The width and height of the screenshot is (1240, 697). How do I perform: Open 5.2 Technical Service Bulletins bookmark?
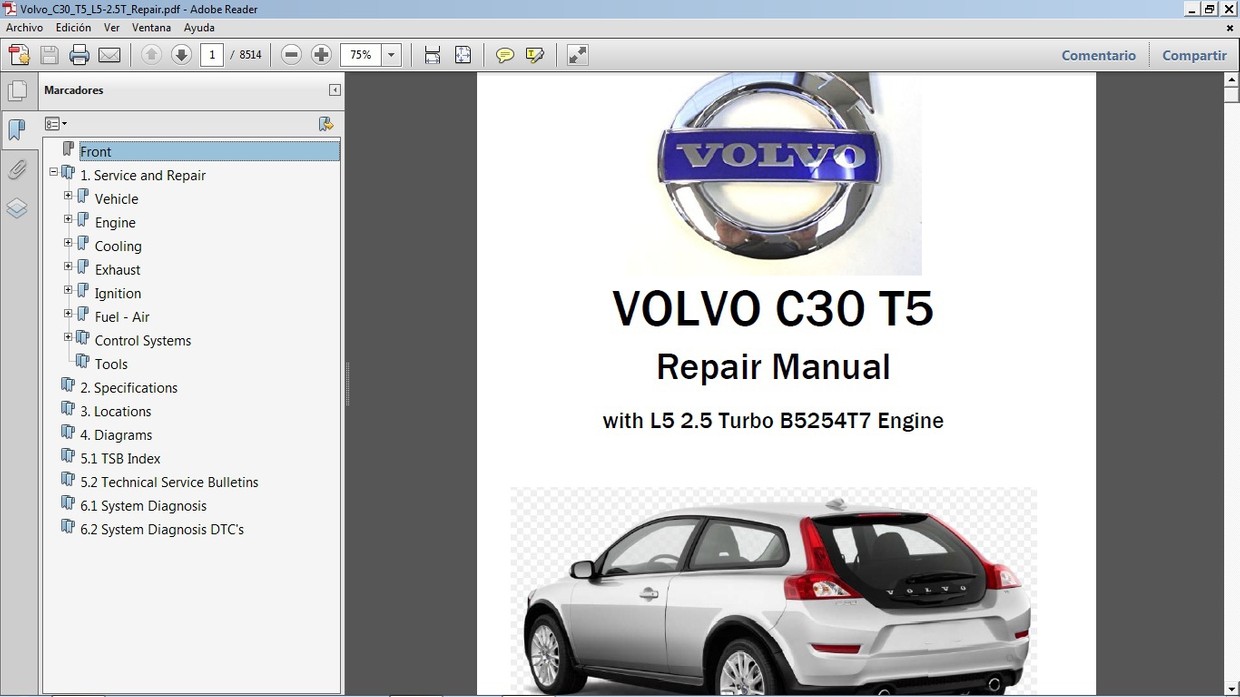(x=169, y=482)
